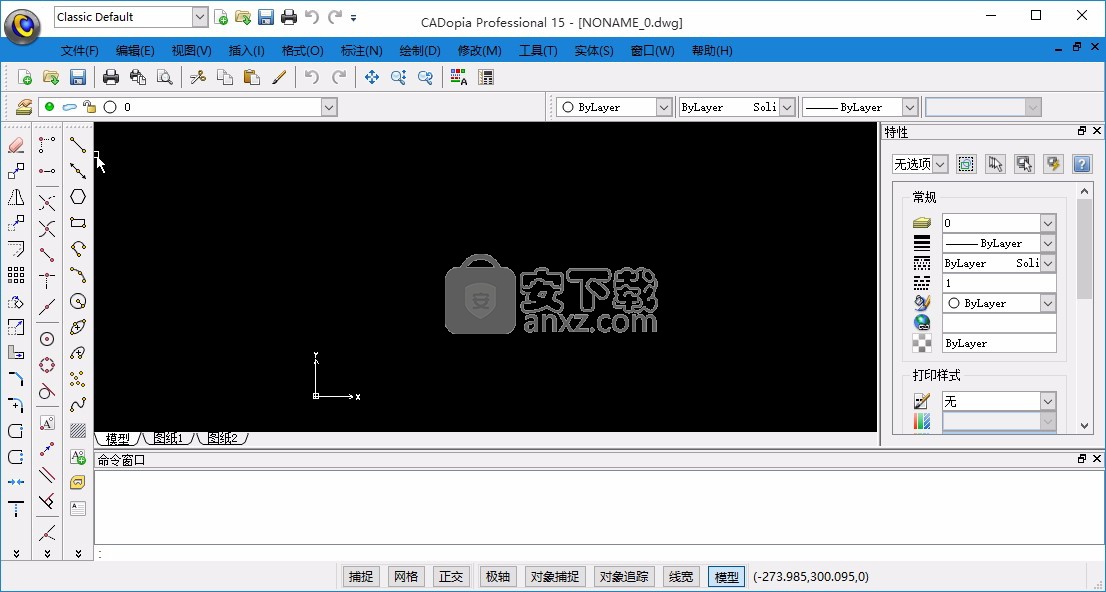This screenshot has width=1106, height=592.
Task: Click the application logo button
Action: pyautogui.click(x=23, y=26)
